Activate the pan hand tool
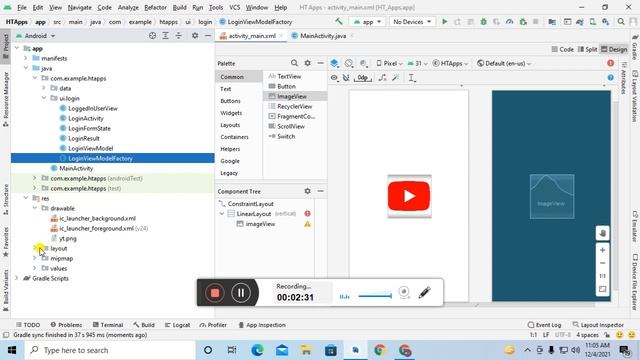This screenshot has width=640, height=360. (602, 233)
